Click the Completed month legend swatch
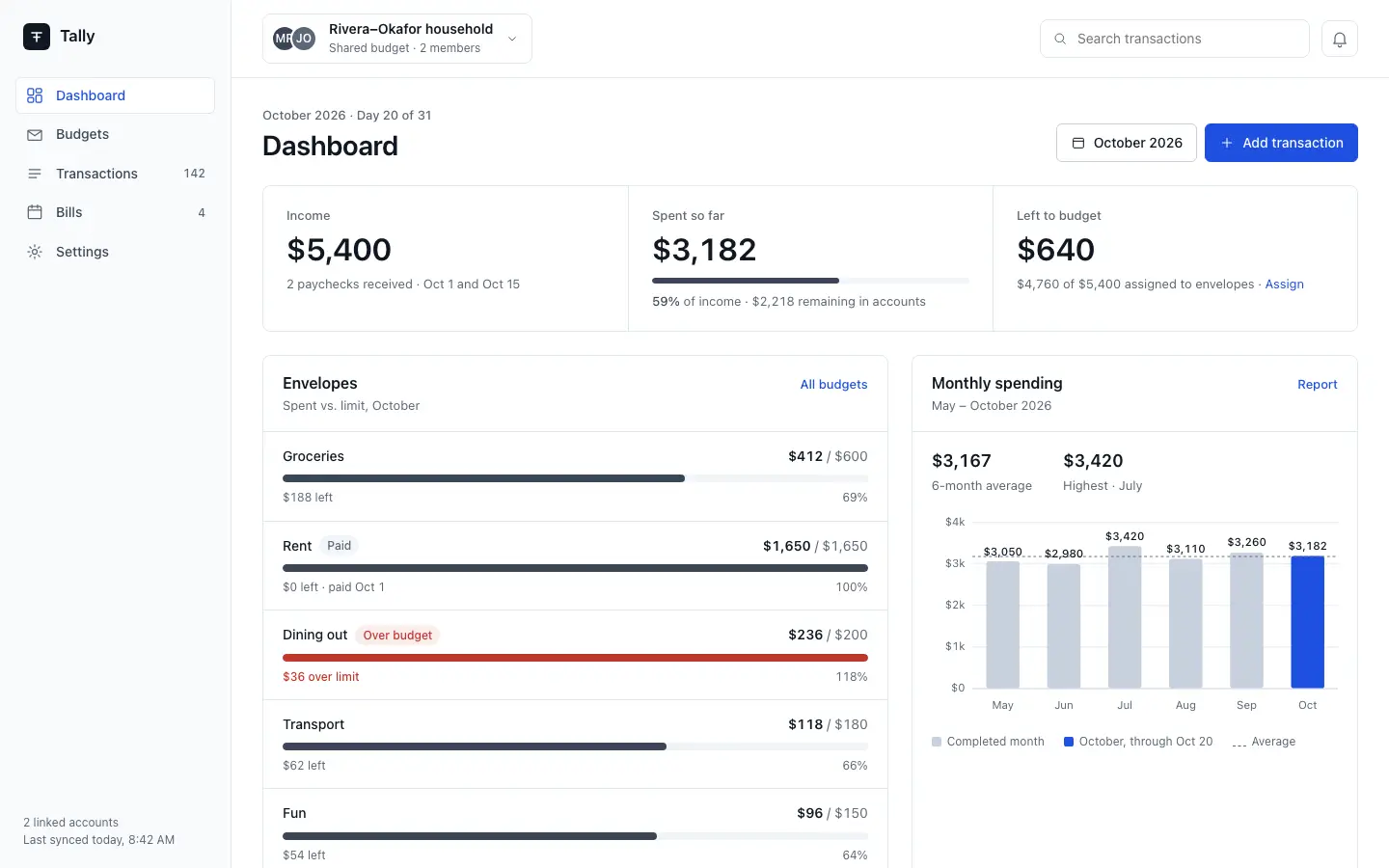 click(x=937, y=742)
